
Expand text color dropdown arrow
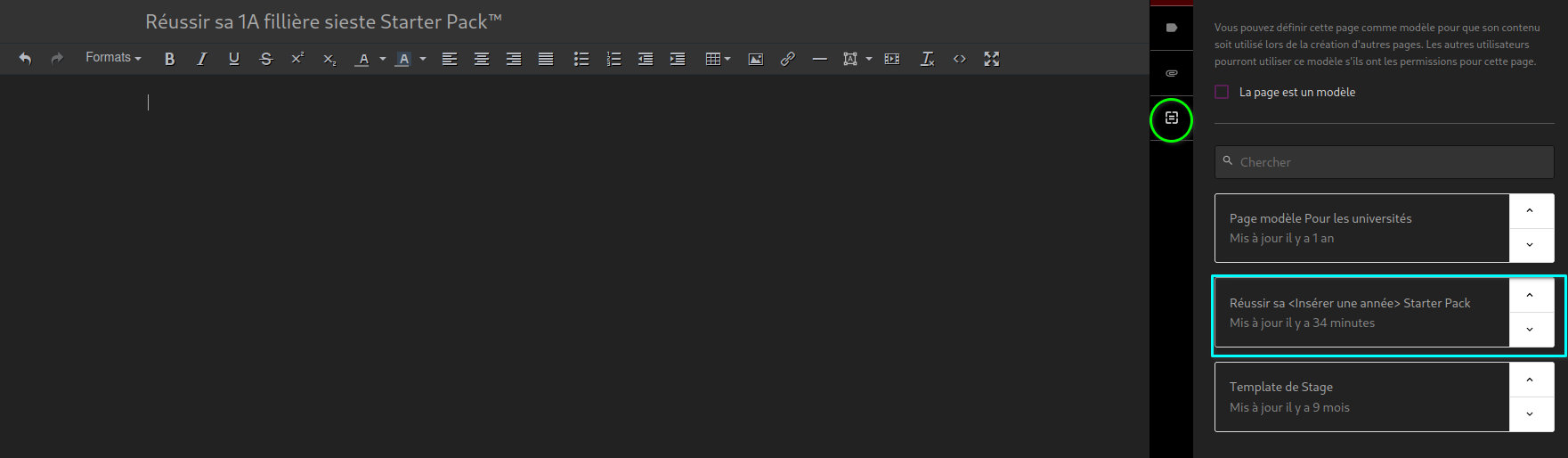pyautogui.click(x=383, y=59)
